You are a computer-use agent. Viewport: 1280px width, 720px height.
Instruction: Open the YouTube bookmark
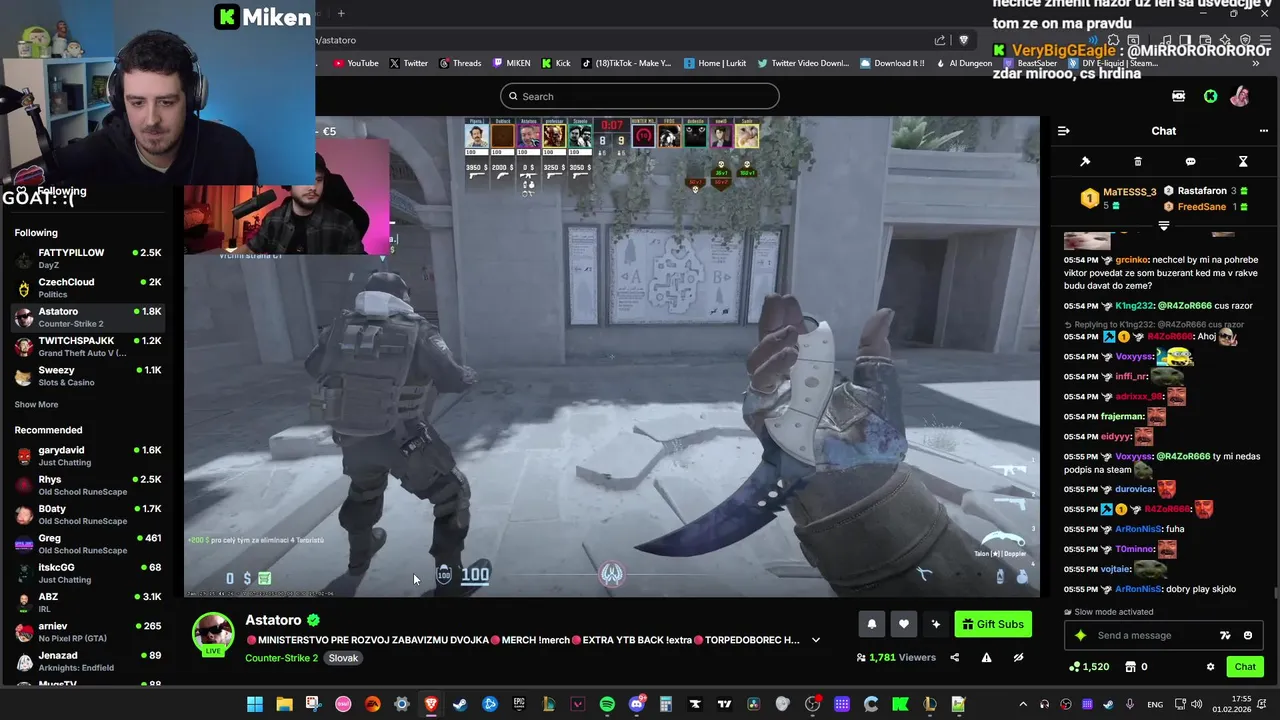tap(355, 63)
